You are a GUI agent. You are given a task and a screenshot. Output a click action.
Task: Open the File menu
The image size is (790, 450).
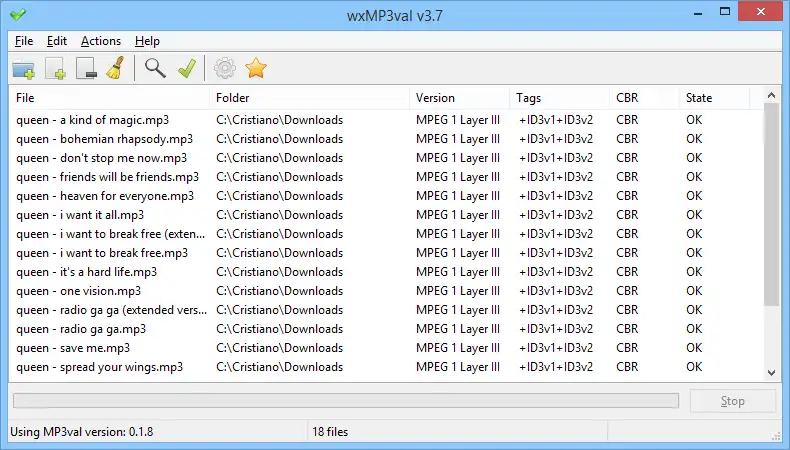tap(24, 41)
